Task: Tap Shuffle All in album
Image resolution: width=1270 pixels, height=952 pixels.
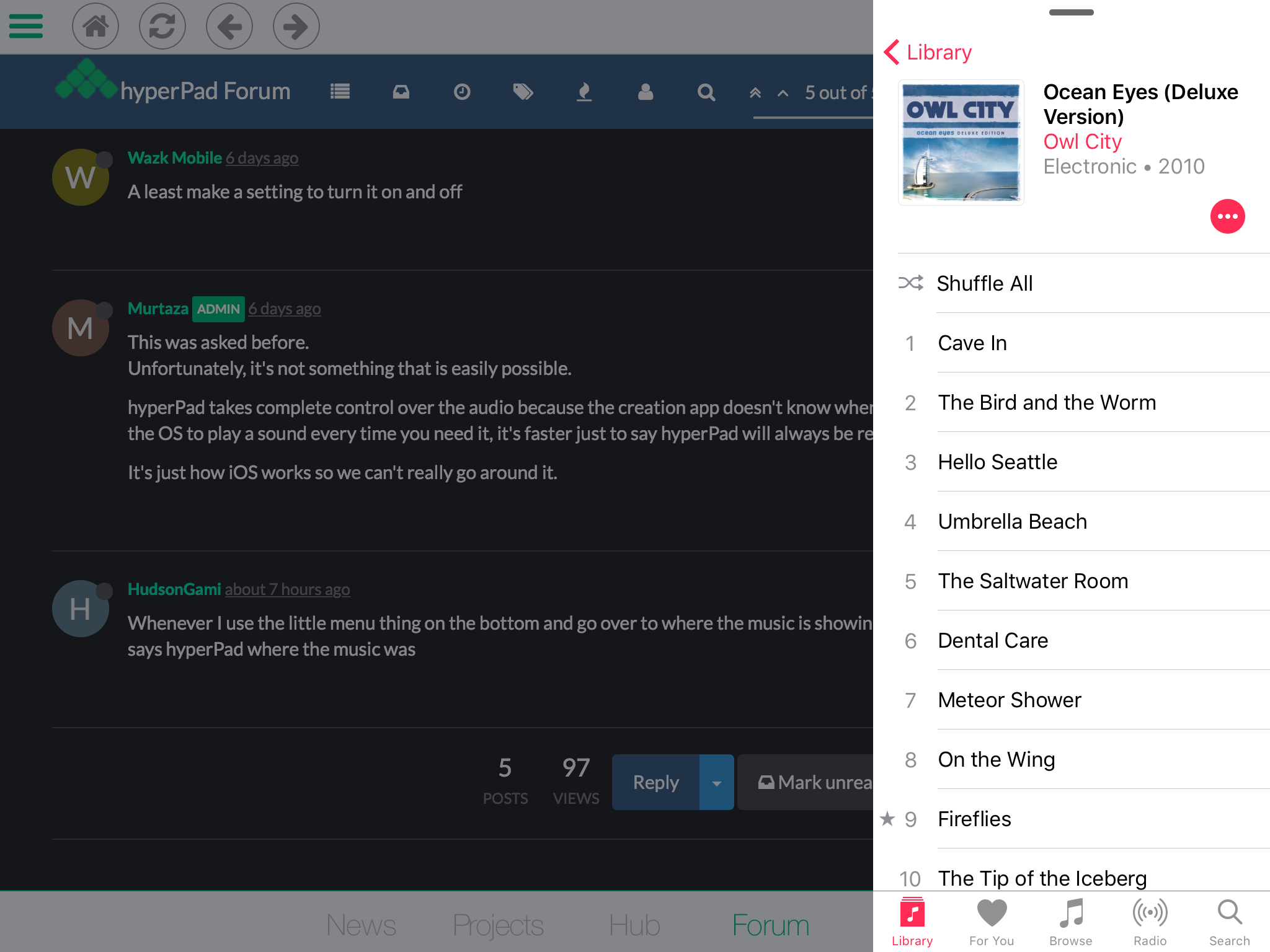Action: click(x=984, y=283)
